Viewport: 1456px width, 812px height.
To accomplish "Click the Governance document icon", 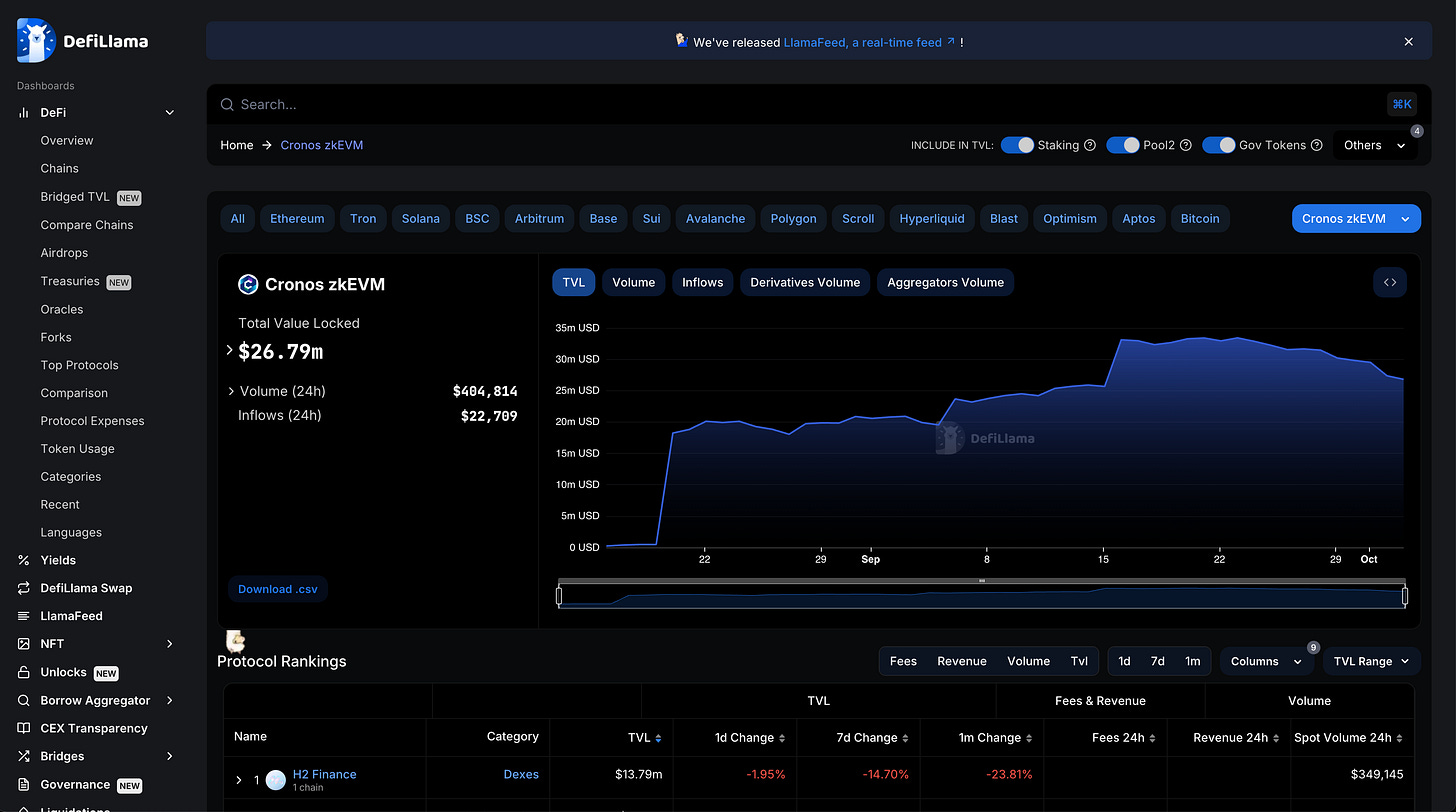I will [23, 784].
